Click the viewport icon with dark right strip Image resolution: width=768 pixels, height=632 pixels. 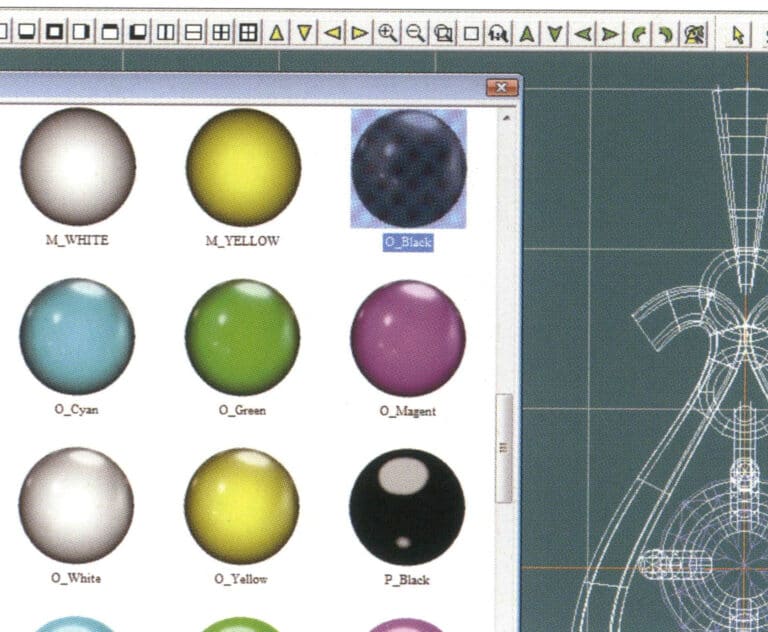[x=82, y=32]
